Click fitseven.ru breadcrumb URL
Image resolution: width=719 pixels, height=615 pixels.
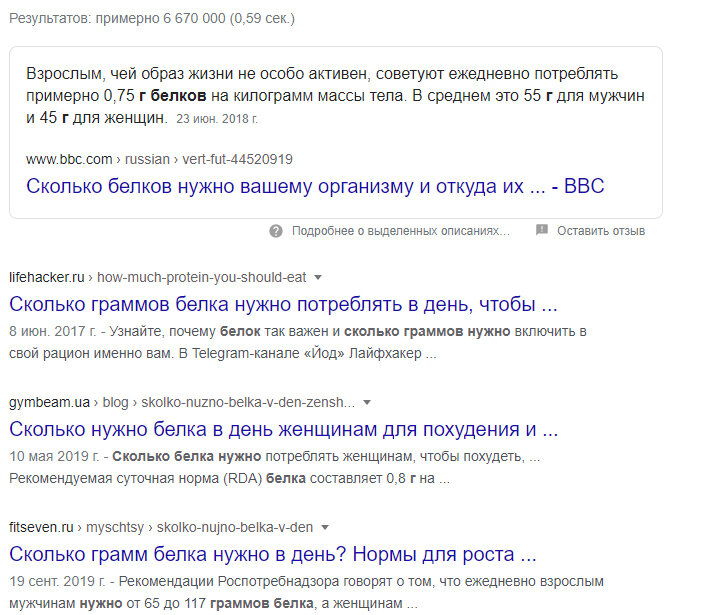pos(161,527)
